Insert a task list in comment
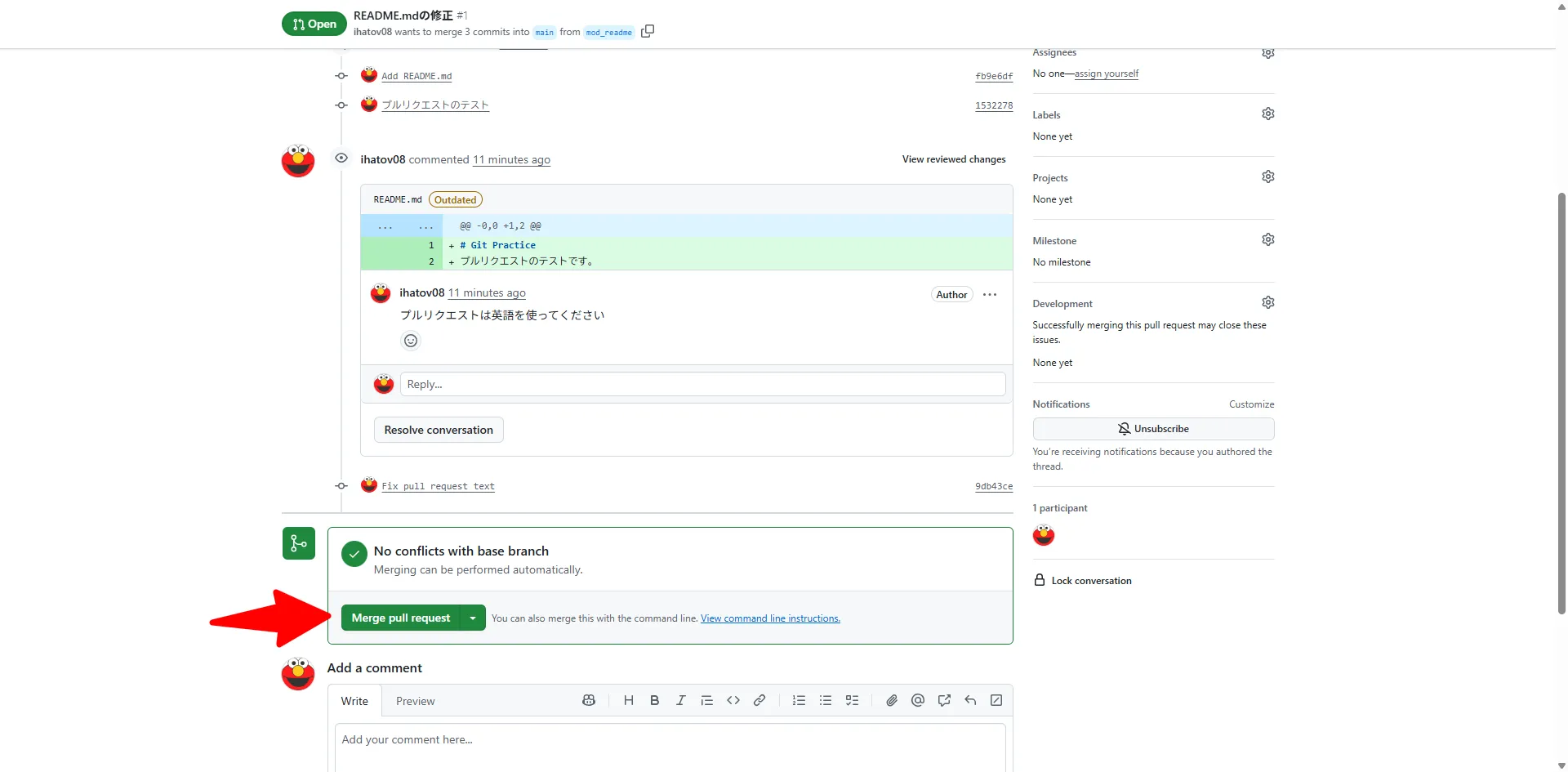The image size is (1568, 772). tap(852, 700)
